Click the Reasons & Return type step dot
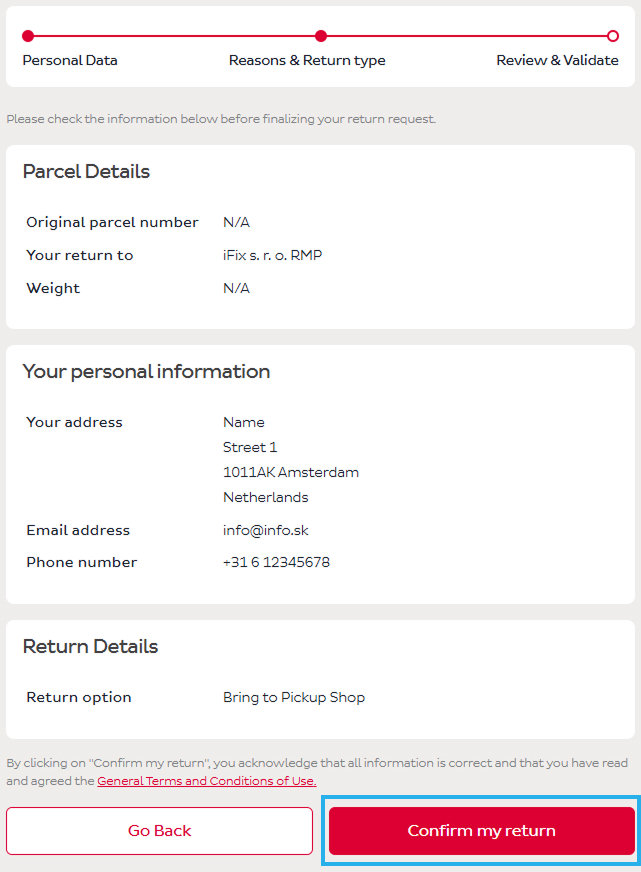This screenshot has height=872, width=641. coord(321,36)
